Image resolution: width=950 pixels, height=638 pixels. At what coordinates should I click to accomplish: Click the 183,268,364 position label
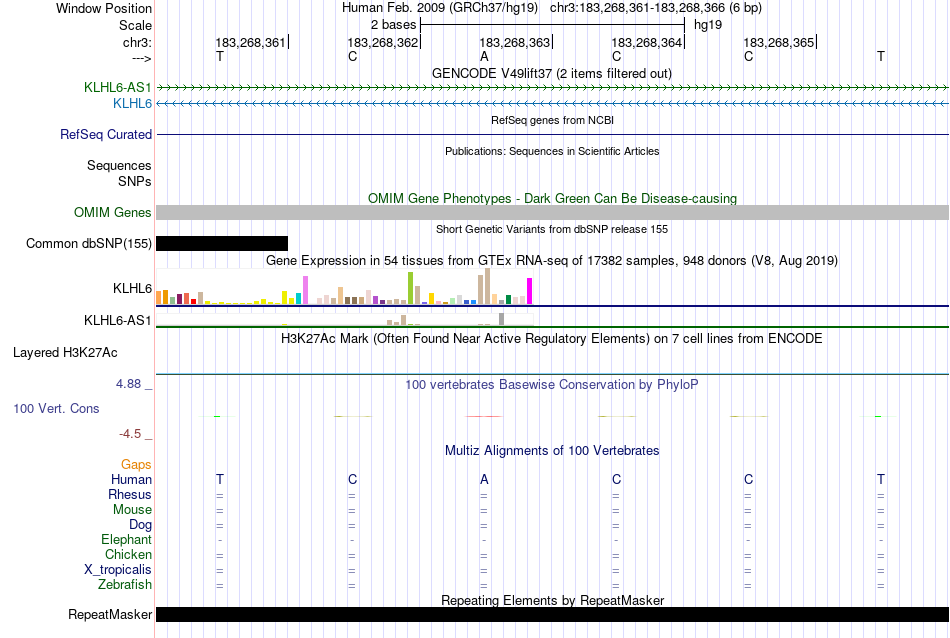point(646,42)
